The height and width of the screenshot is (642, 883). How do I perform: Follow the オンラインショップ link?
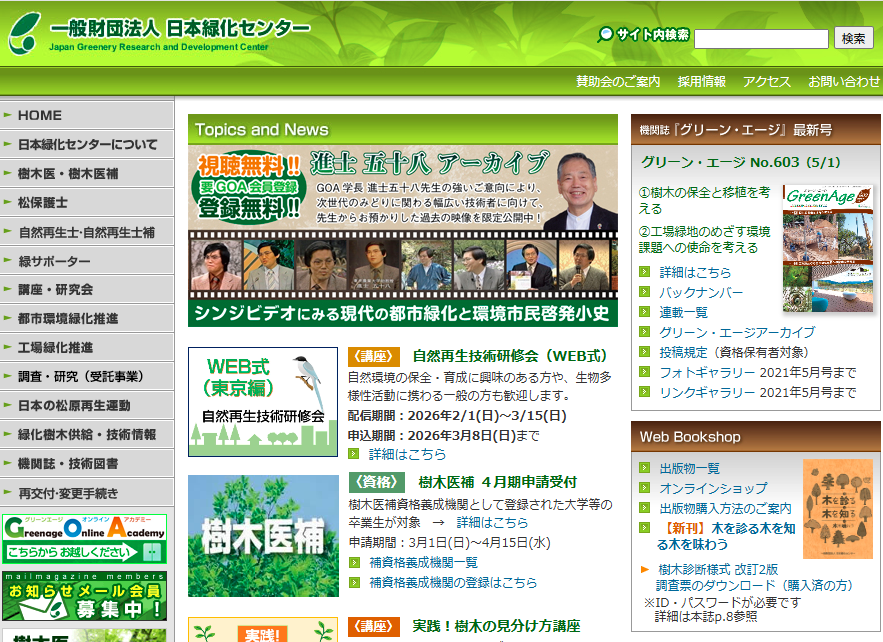point(712,488)
